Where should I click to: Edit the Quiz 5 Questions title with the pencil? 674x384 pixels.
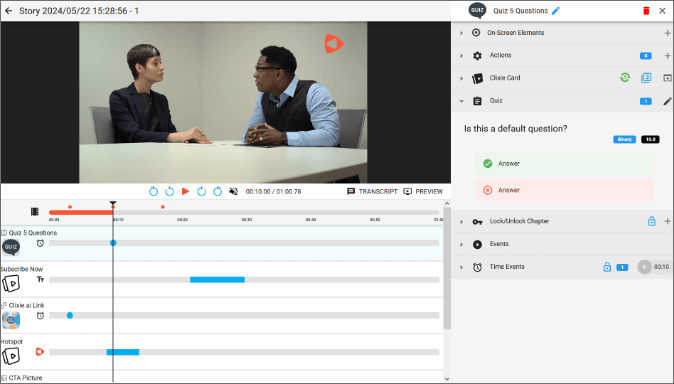(556, 11)
